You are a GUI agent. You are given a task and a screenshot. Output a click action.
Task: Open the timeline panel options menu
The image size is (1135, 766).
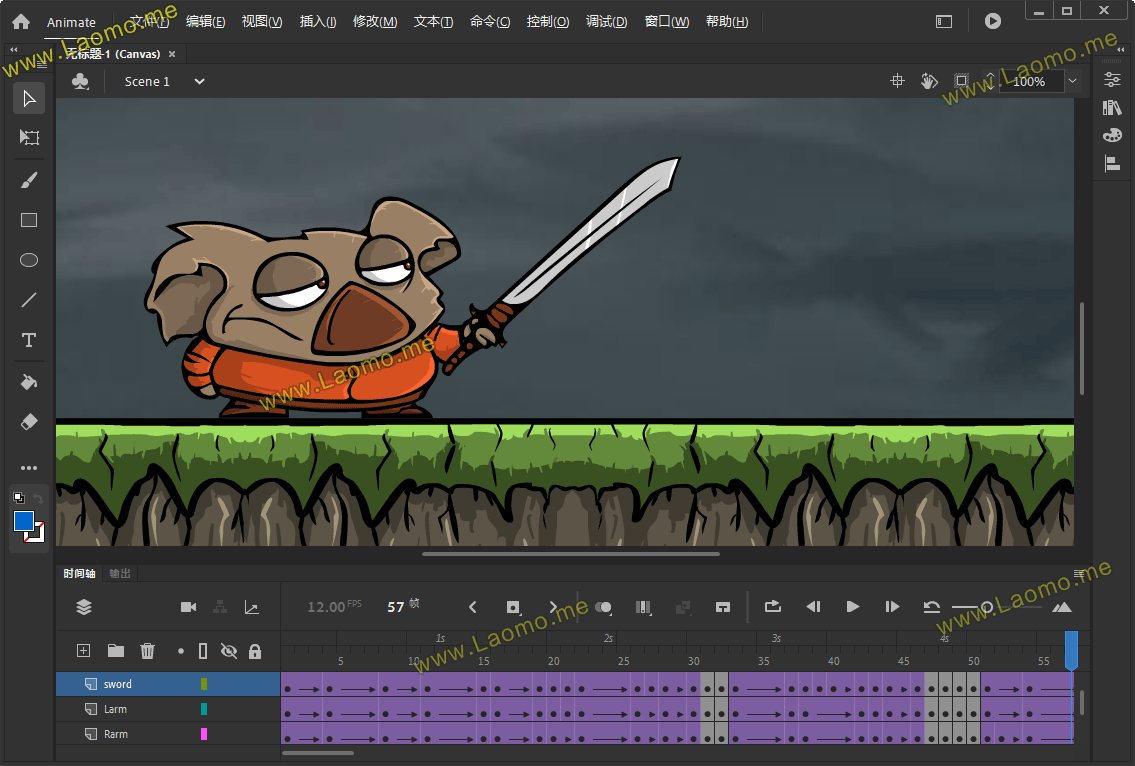pyautogui.click(x=1079, y=573)
